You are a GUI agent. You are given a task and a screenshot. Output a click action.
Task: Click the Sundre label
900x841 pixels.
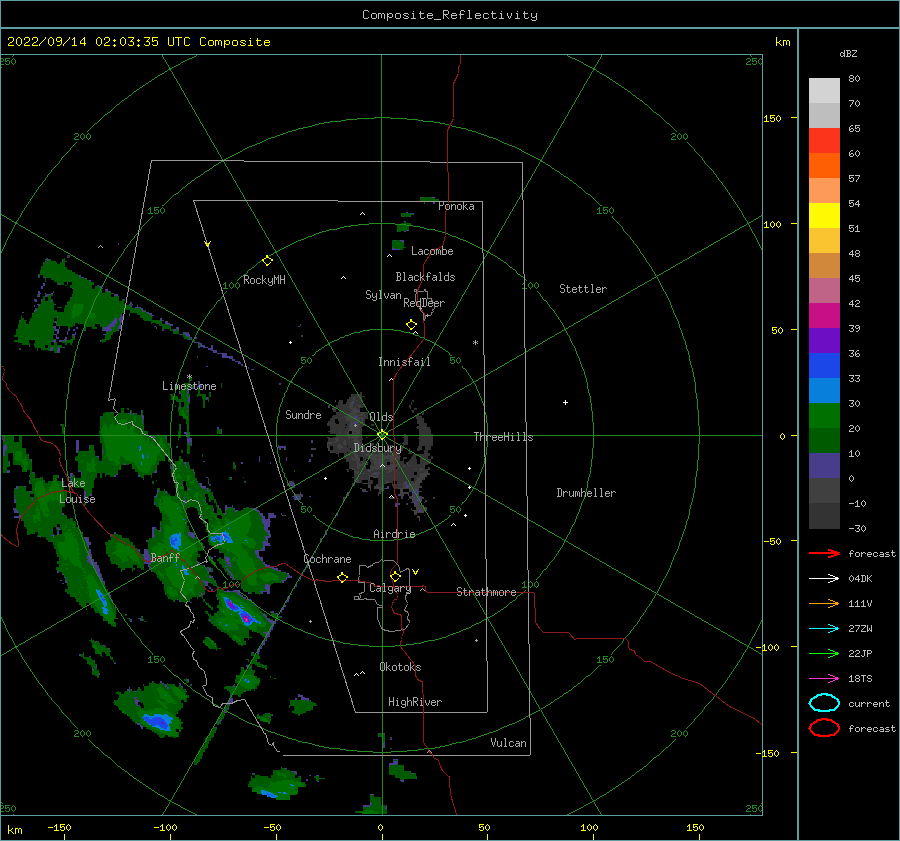coord(303,414)
